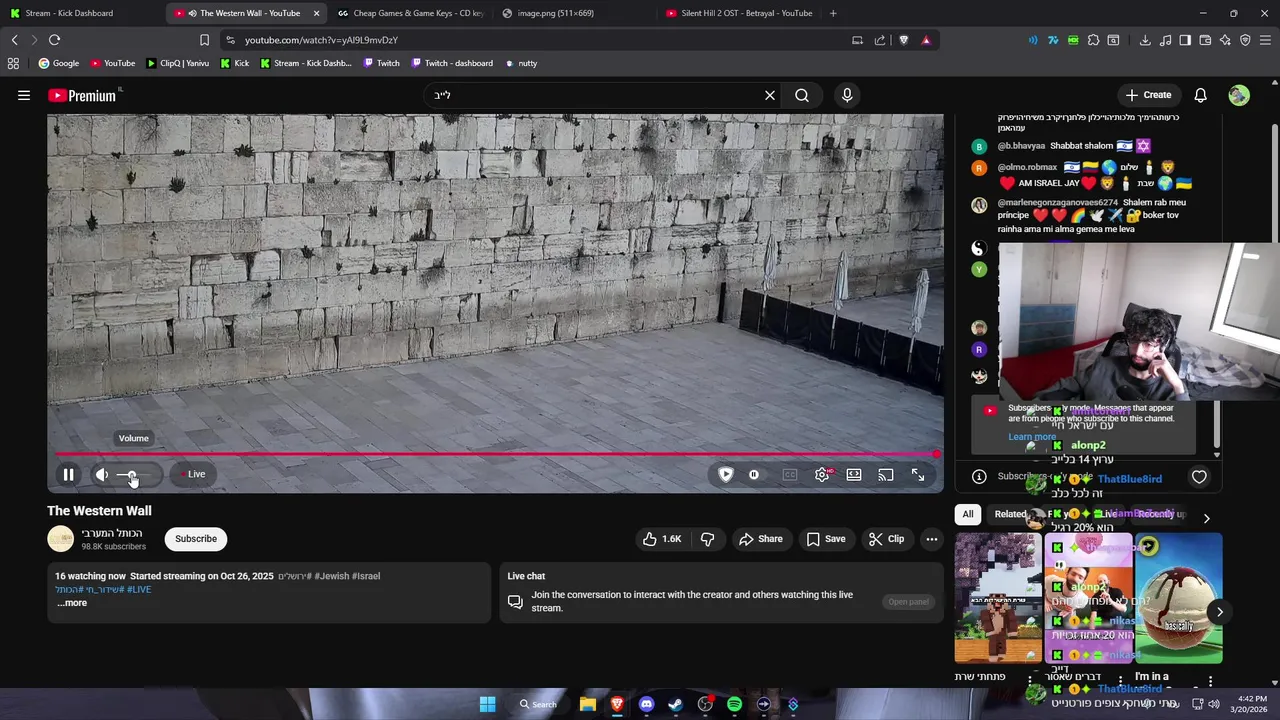Open the browser extensions puzzle icon

pyautogui.click(x=1093, y=40)
